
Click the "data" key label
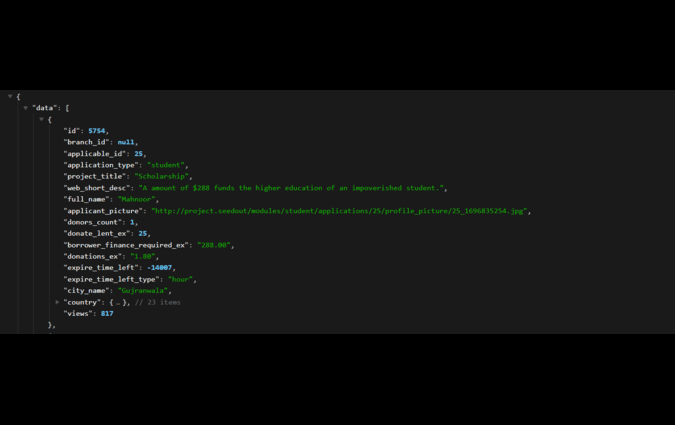pos(45,108)
